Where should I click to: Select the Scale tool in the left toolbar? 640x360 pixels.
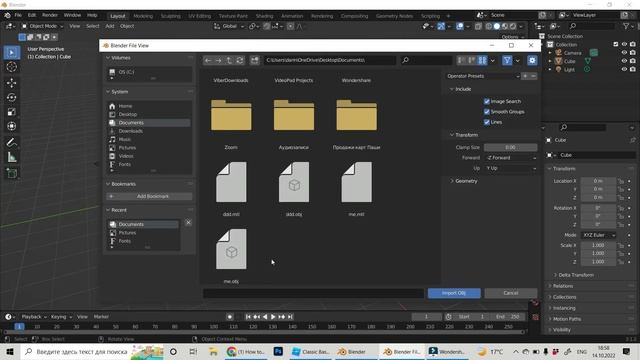[11, 111]
